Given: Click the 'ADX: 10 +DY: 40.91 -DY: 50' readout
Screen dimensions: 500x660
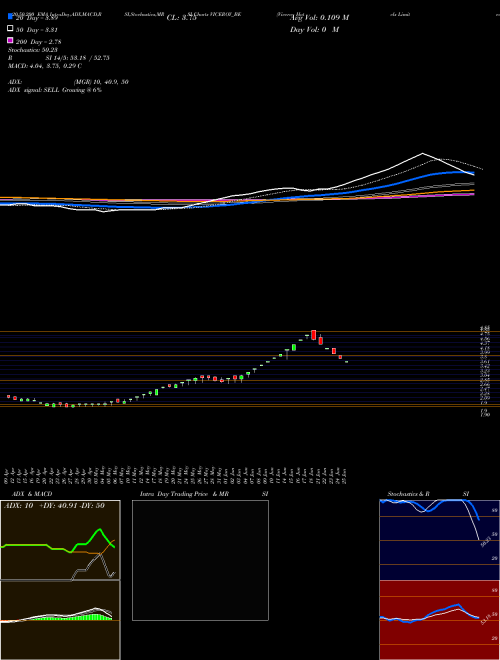Looking at the screenshot, I should pyautogui.click(x=54, y=506).
